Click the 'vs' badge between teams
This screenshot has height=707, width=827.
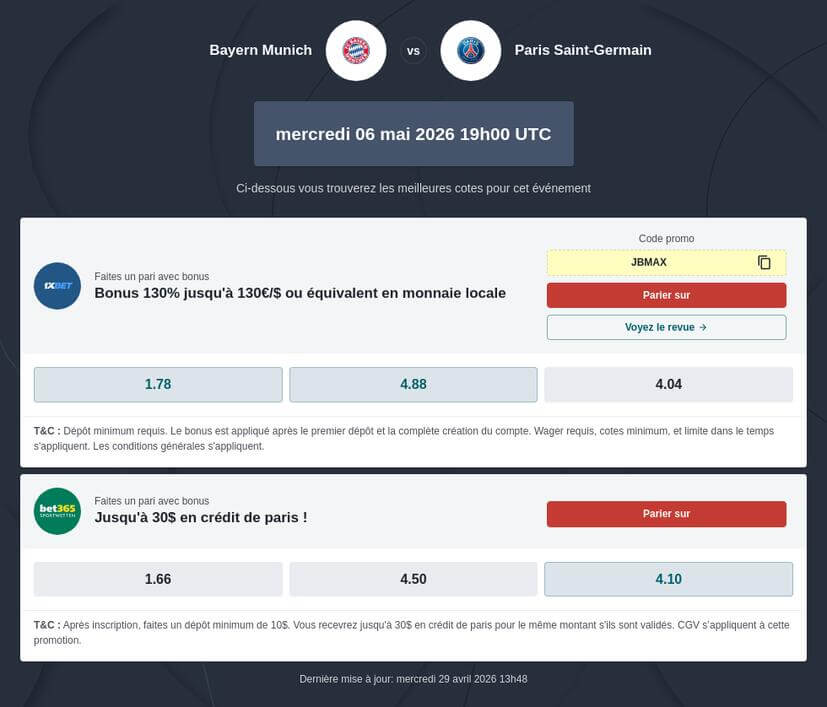[x=413, y=50]
